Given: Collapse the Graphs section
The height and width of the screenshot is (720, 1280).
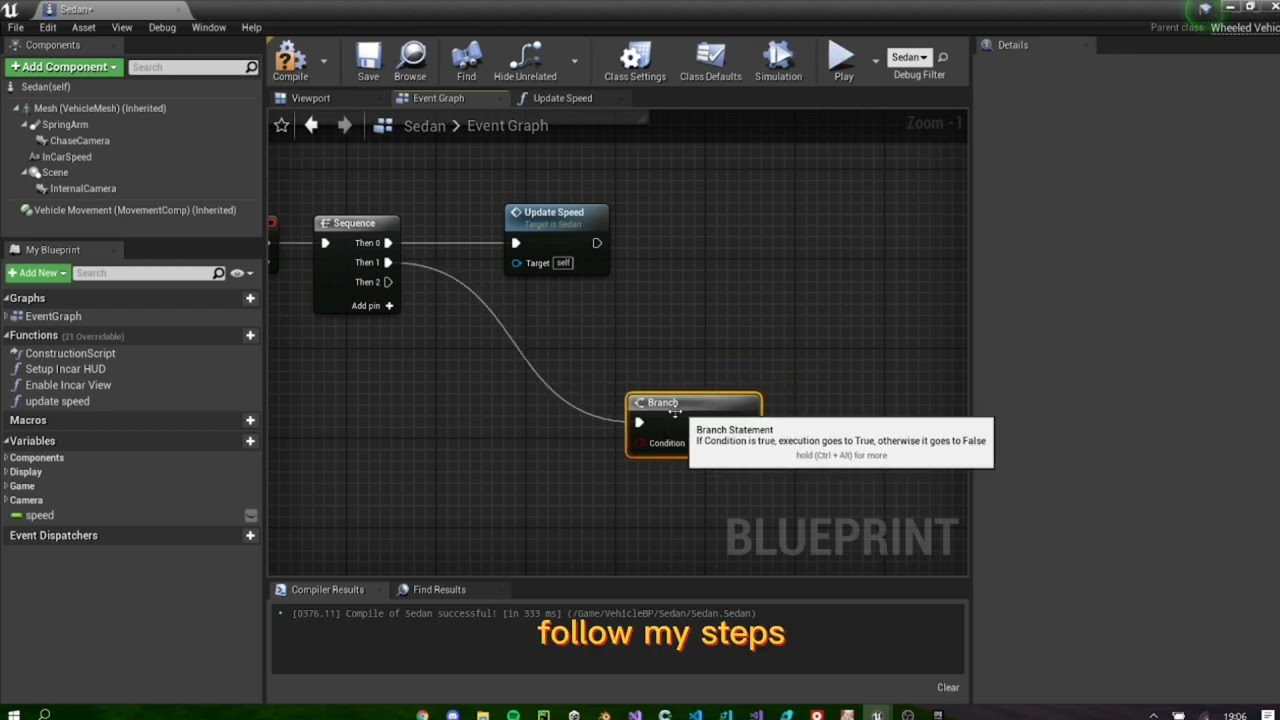Looking at the screenshot, I should (x=6, y=298).
